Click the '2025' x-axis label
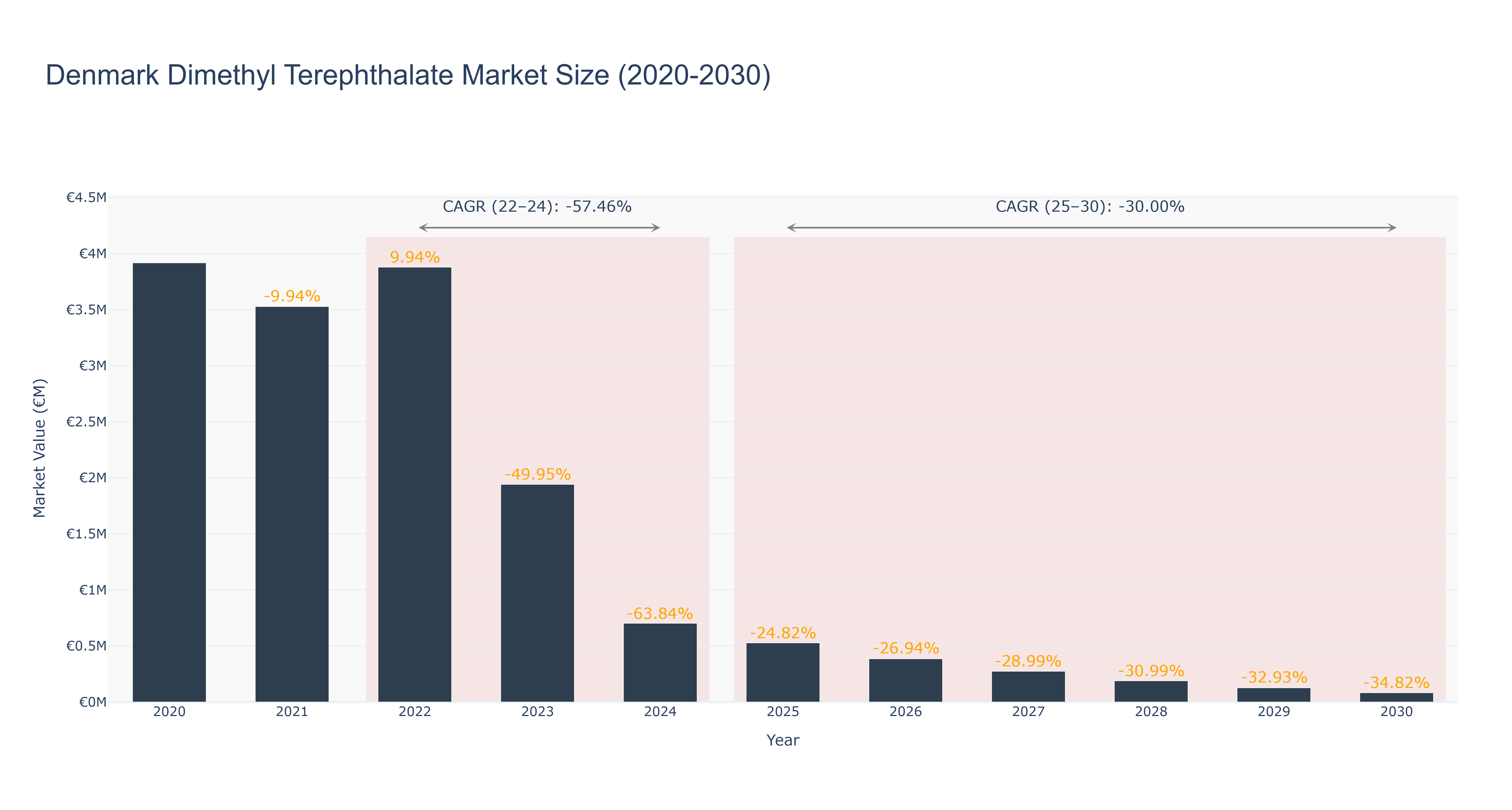This screenshot has width=1512, height=810. click(x=782, y=712)
